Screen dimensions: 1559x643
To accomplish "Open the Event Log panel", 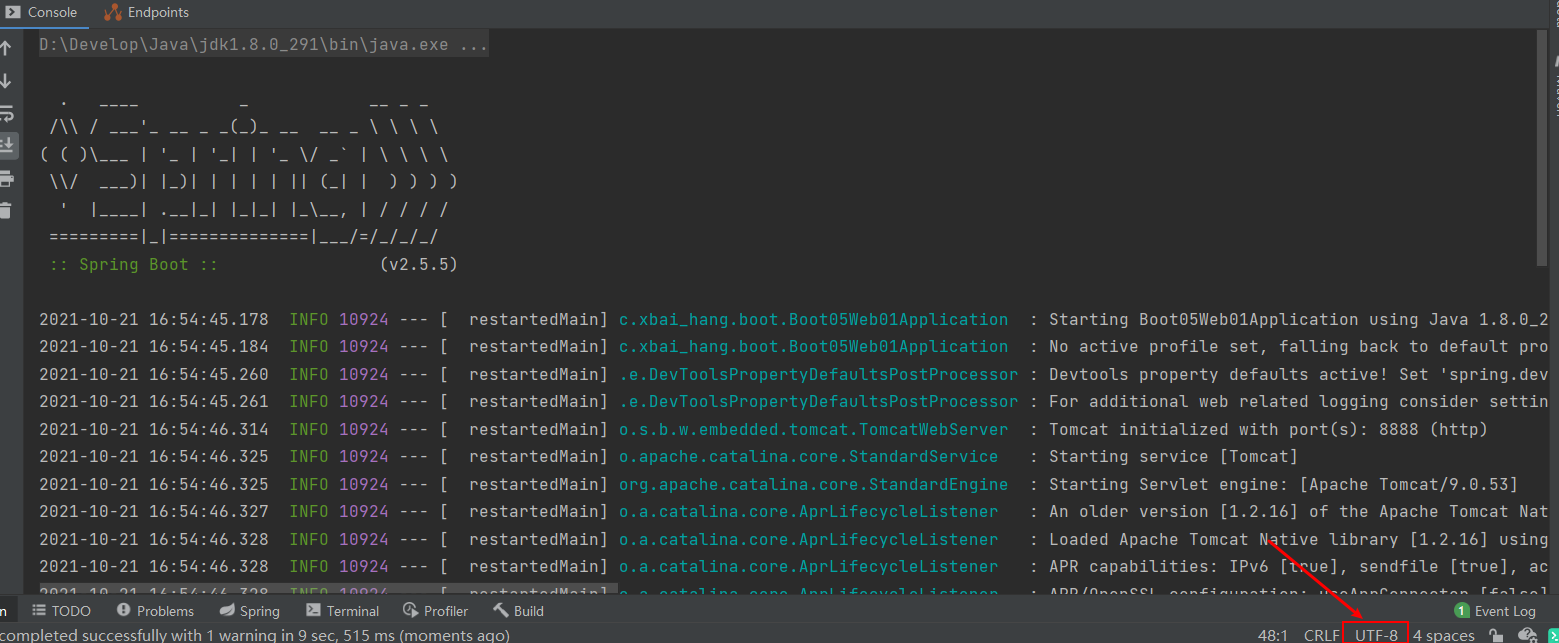I will click(x=1495, y=611).
